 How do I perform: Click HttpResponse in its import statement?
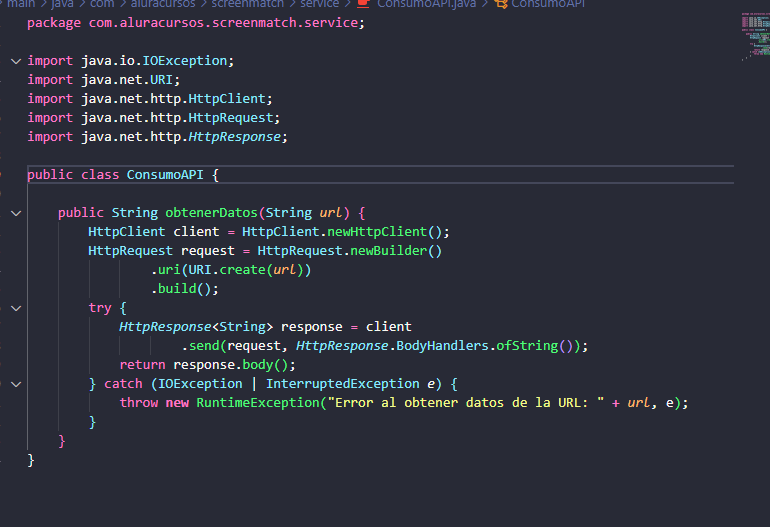[x=235, y=137]
